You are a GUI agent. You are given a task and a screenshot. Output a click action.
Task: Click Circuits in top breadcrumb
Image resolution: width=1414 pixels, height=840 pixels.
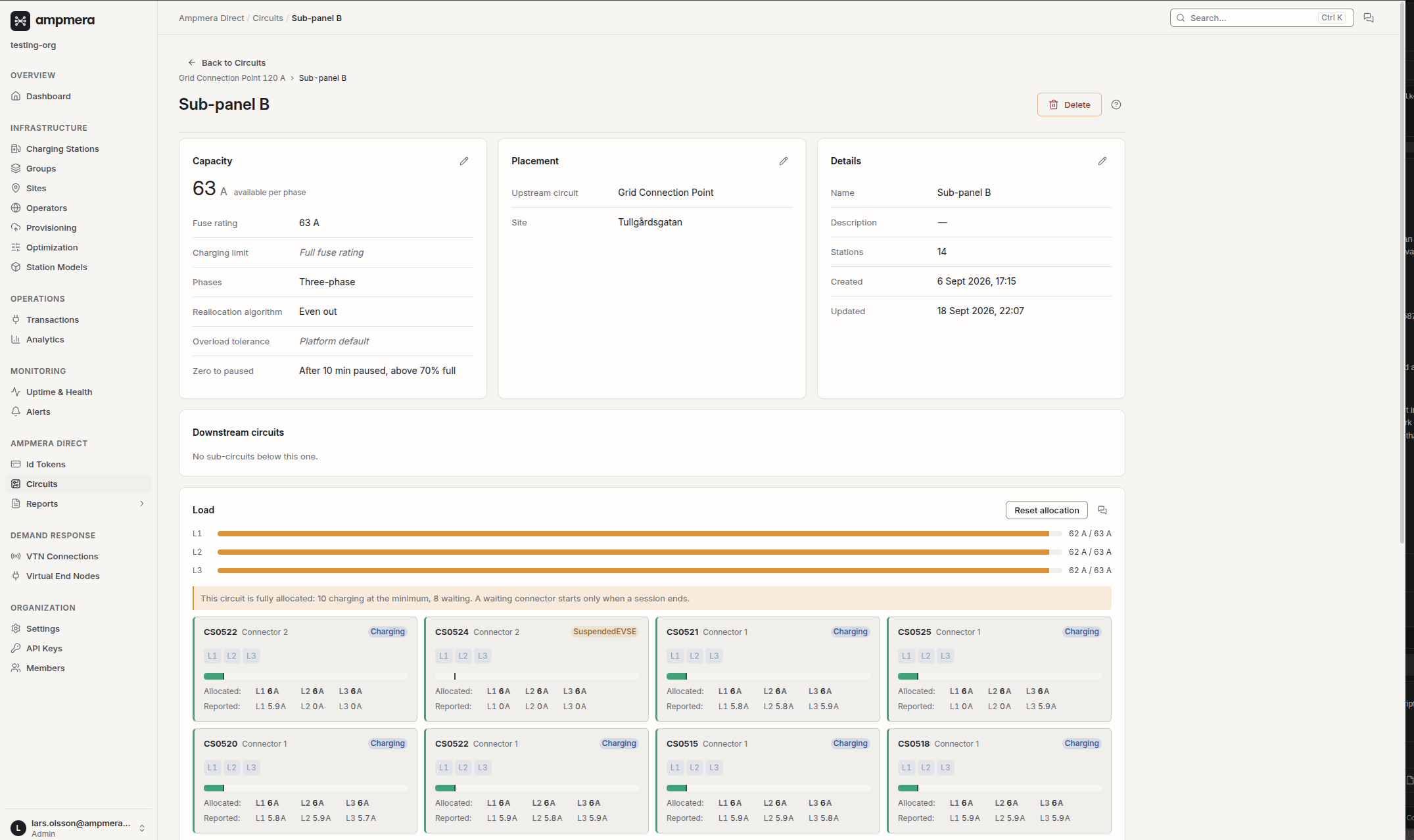click(x=268, y=18)
